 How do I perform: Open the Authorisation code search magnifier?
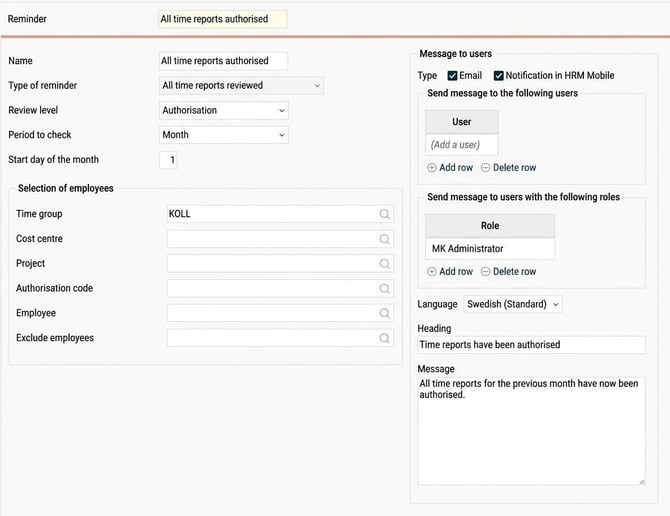coord(384,288)
